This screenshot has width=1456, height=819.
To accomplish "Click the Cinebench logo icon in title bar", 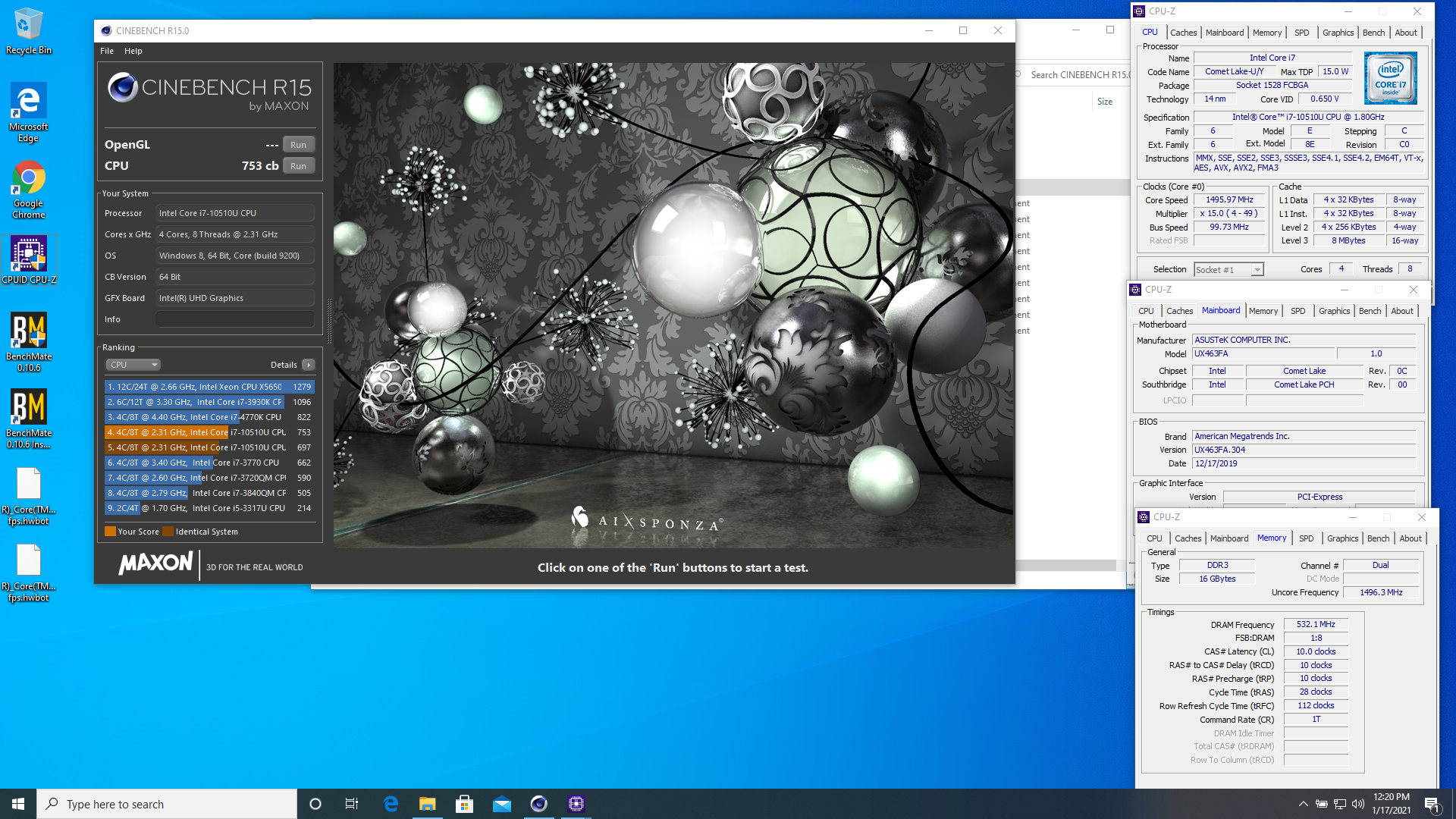I will (x=106, y=30).
